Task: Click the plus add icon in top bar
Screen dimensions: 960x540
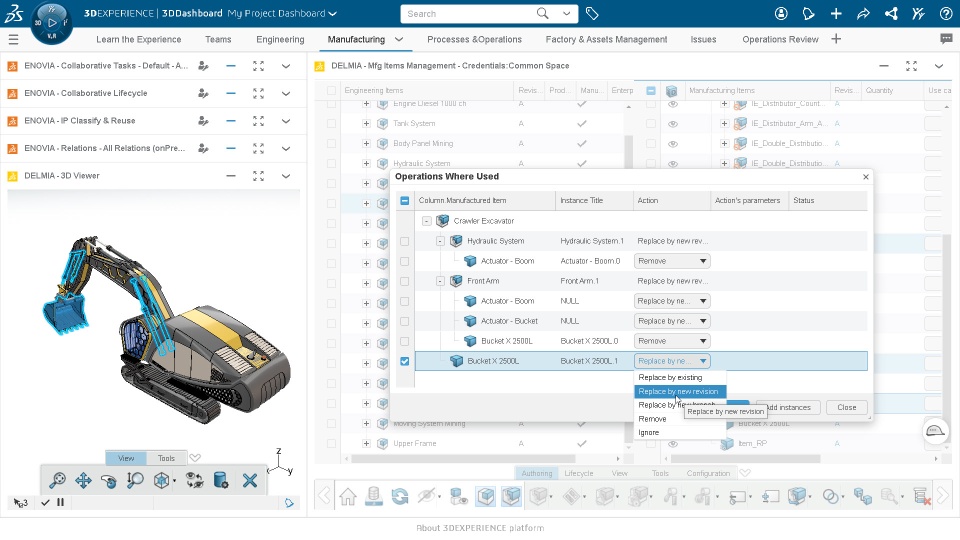Action: click(836, 13)
